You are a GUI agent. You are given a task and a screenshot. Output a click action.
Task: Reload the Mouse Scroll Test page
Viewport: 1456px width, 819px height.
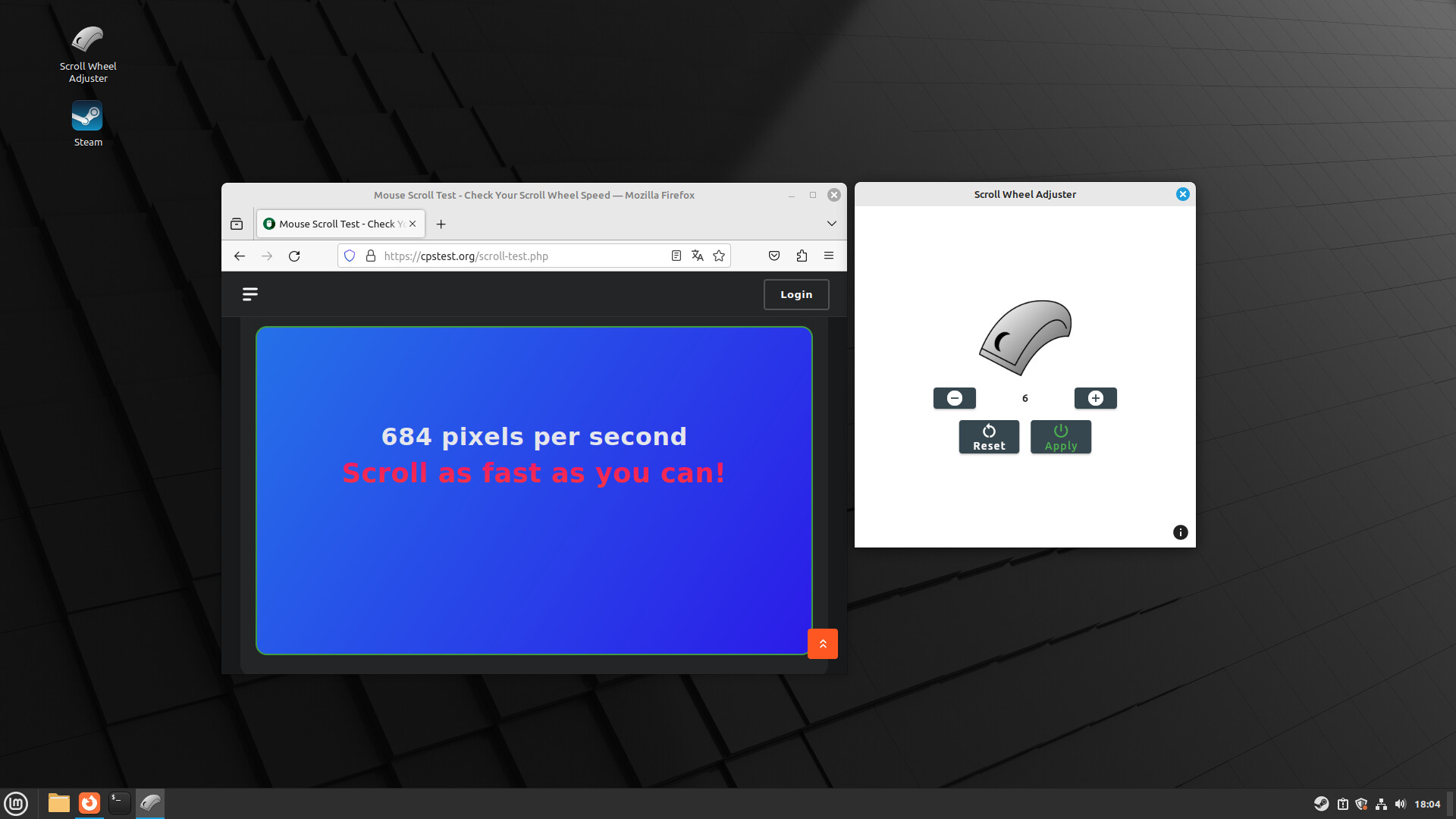point(294,256)
